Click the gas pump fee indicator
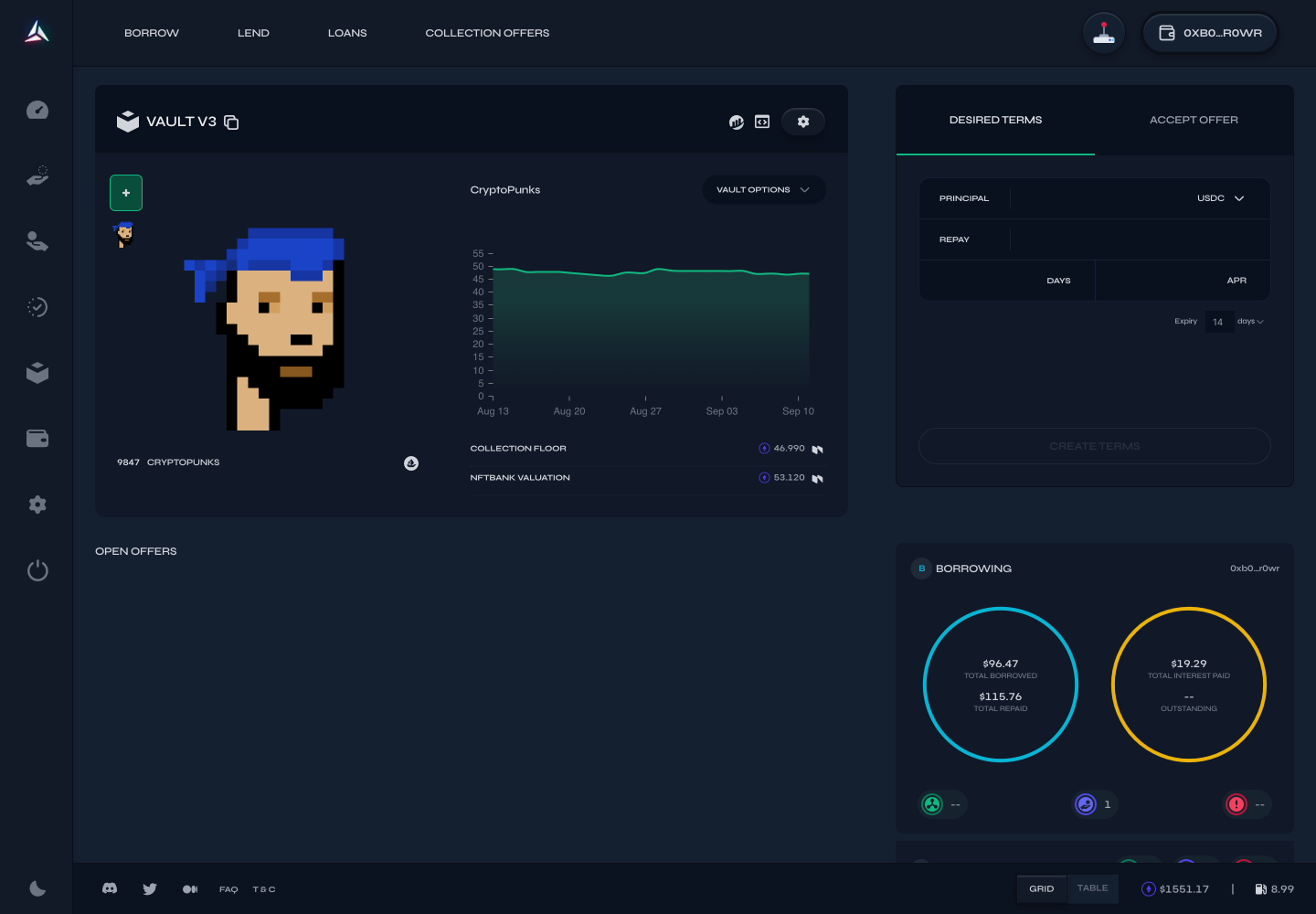Image resolution: width=1316 pixels, height=914 pixels. point(1275,889)
